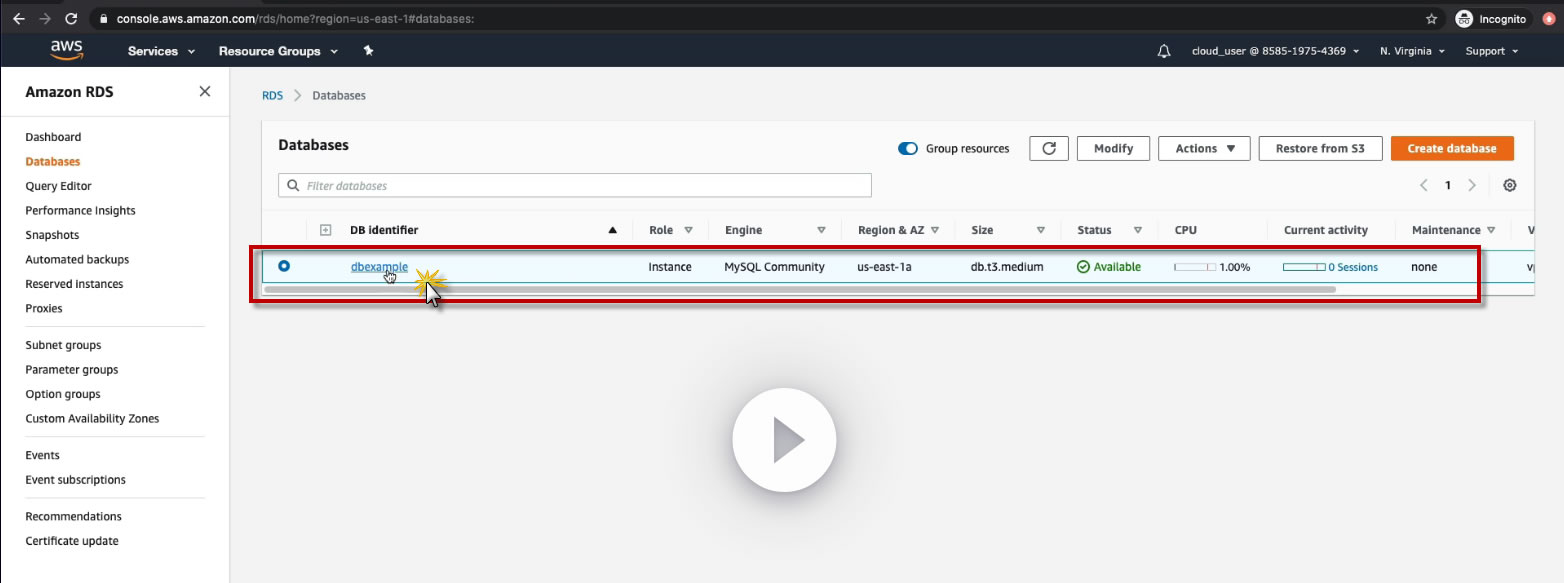The image size is (1564, 583).
Task: Sort by Size column
Action: (x=1040, y=230)
